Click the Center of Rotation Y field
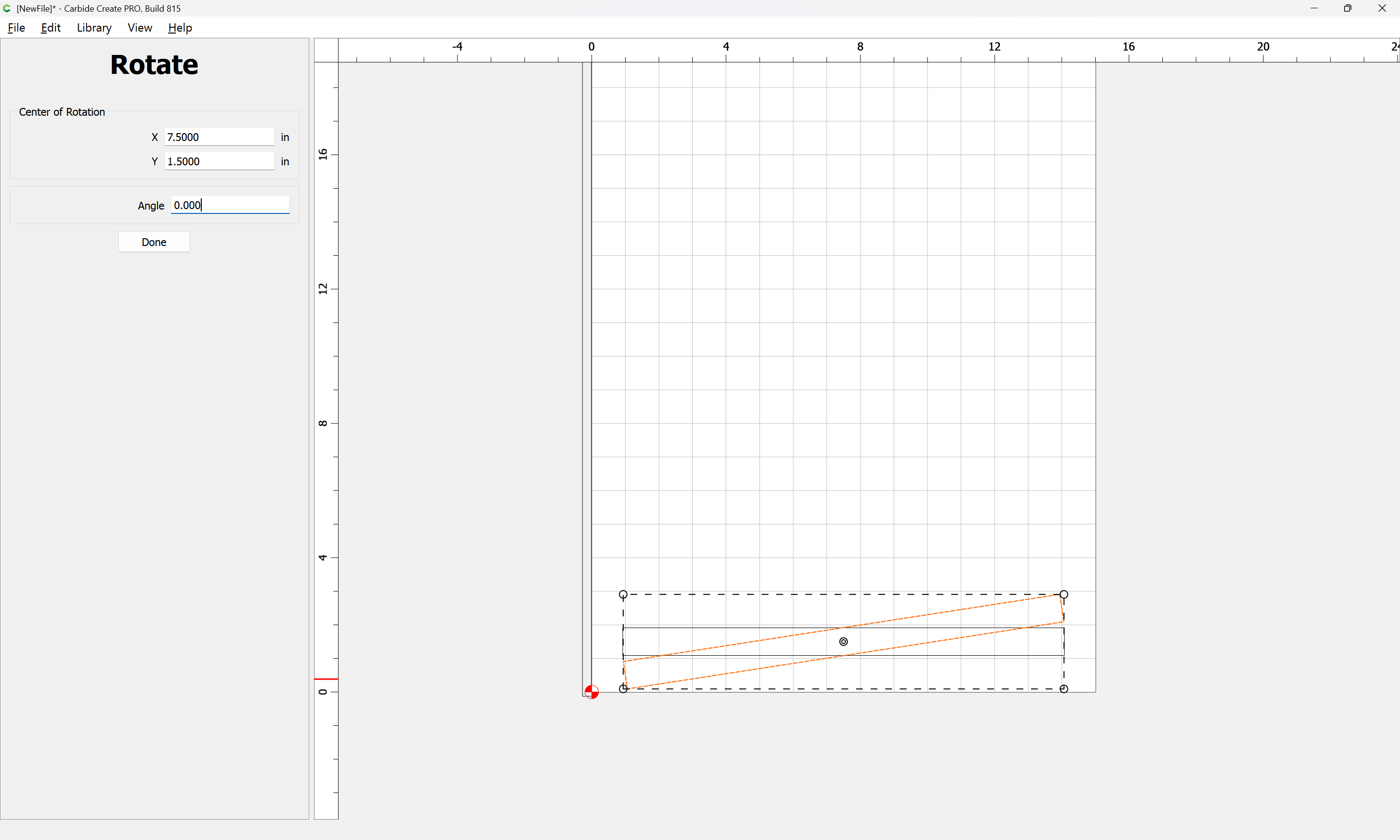 coord(220,161)
